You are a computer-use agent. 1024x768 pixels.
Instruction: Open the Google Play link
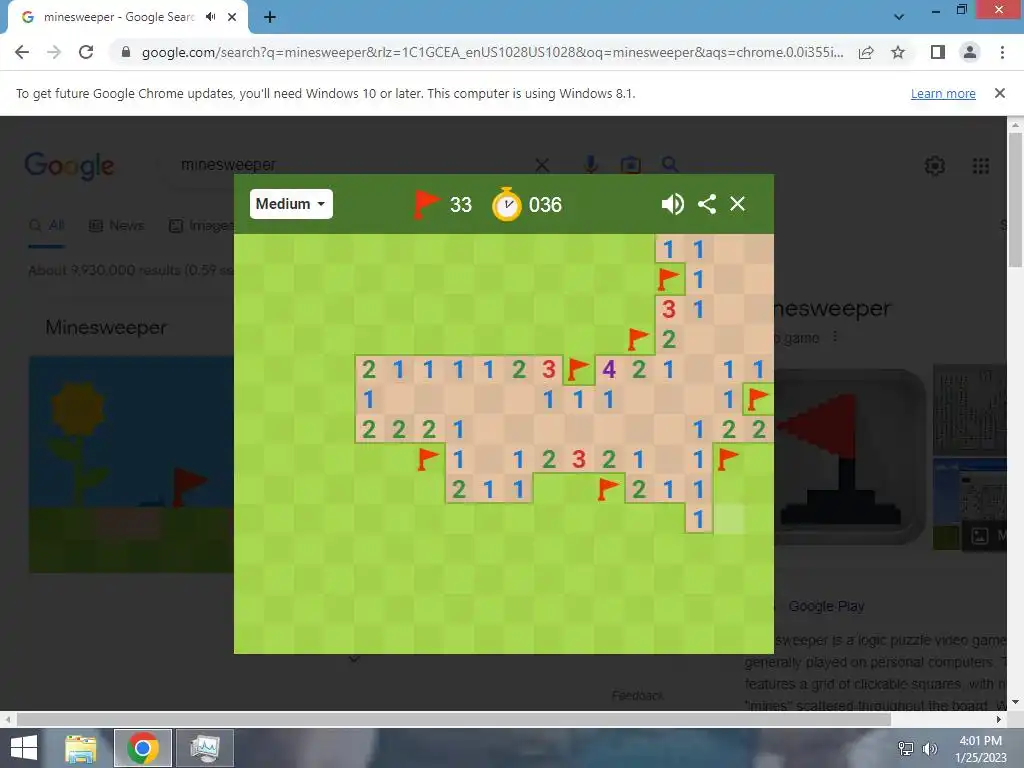(x=826, y=606)
